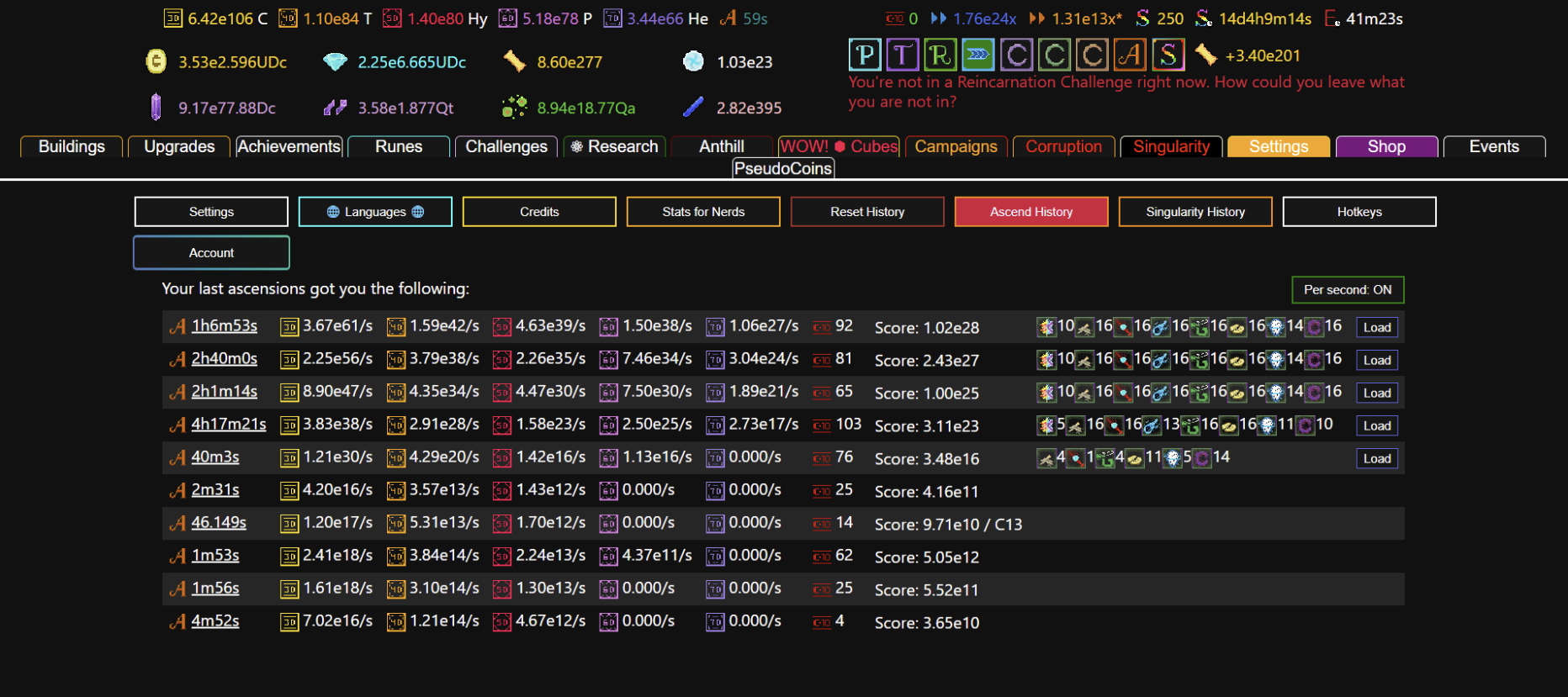Click the gold coin currency icon

(156, 62)
